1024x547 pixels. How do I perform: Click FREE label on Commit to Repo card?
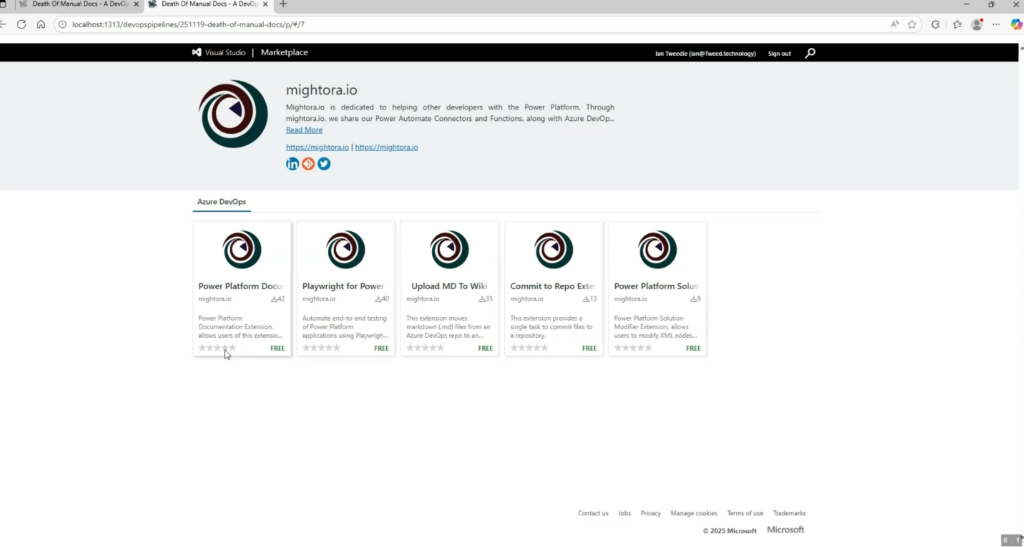pyautogui.click(x=589, y=349)
